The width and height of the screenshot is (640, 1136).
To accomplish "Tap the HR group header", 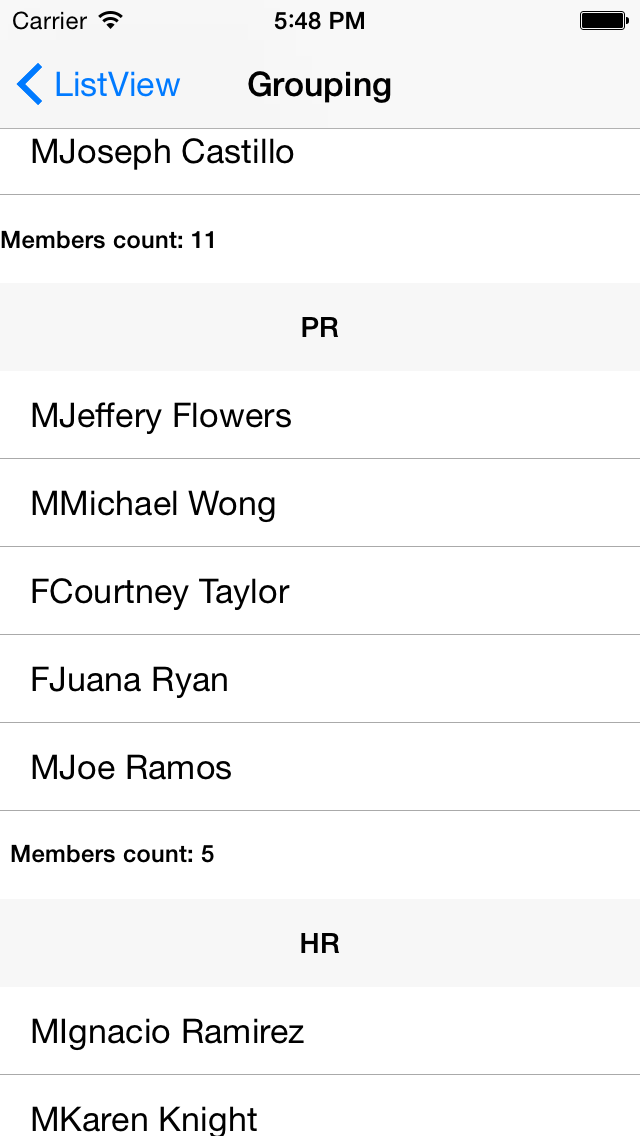I will 320,943.
